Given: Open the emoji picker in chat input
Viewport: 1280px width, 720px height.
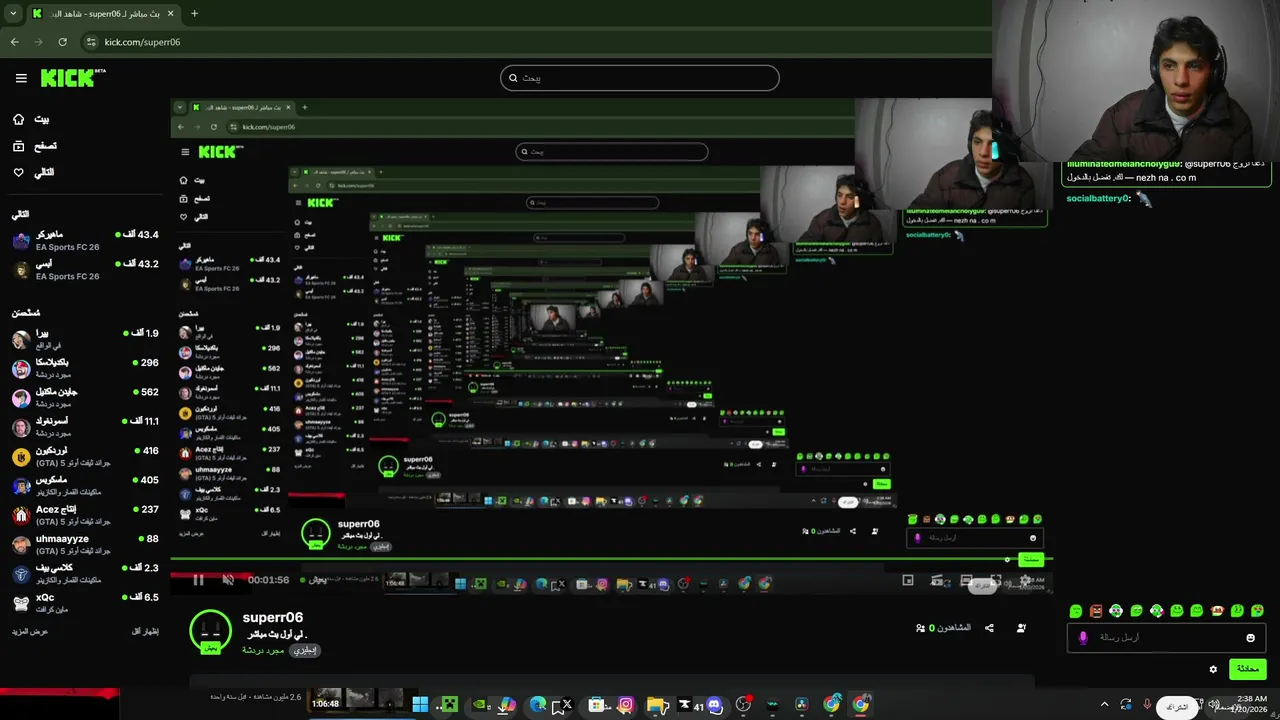Looking at the screenshot, I should point(1250,638).
